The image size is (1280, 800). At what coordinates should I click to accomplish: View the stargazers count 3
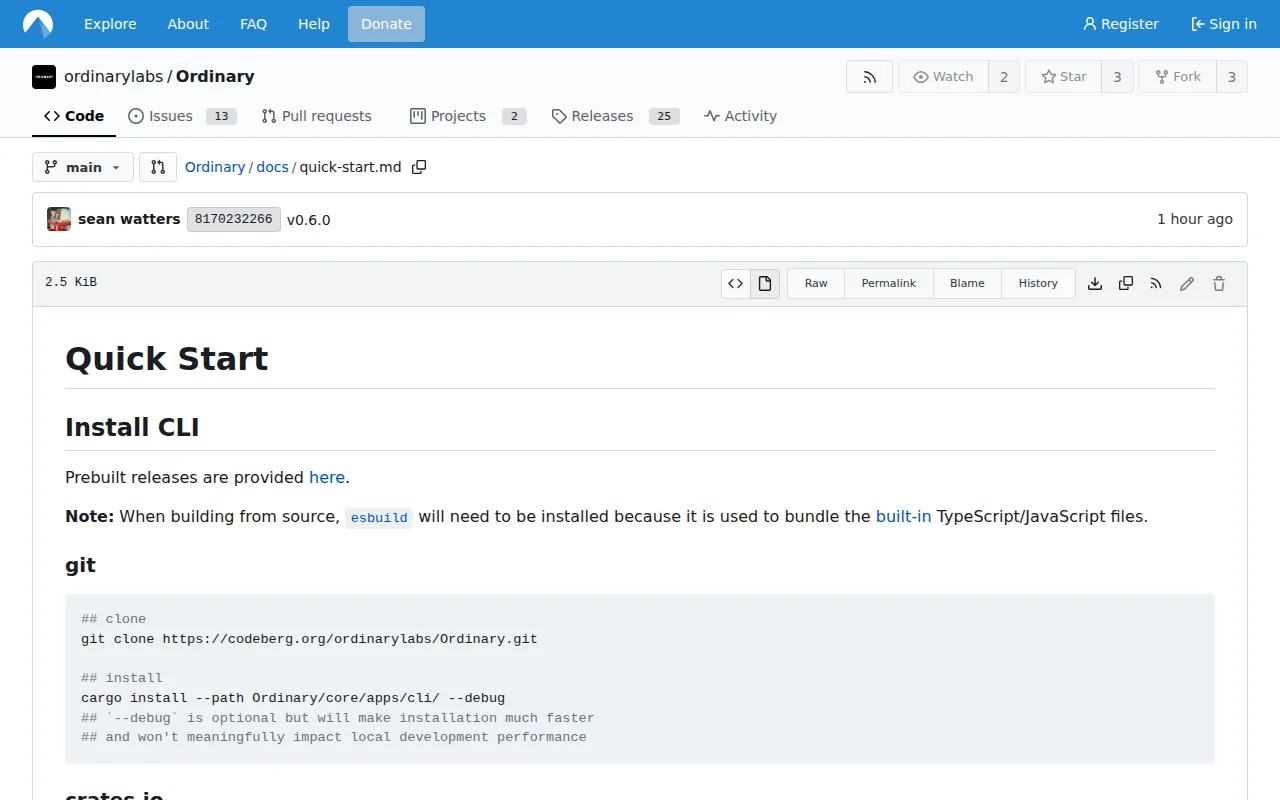[1117, 77]
